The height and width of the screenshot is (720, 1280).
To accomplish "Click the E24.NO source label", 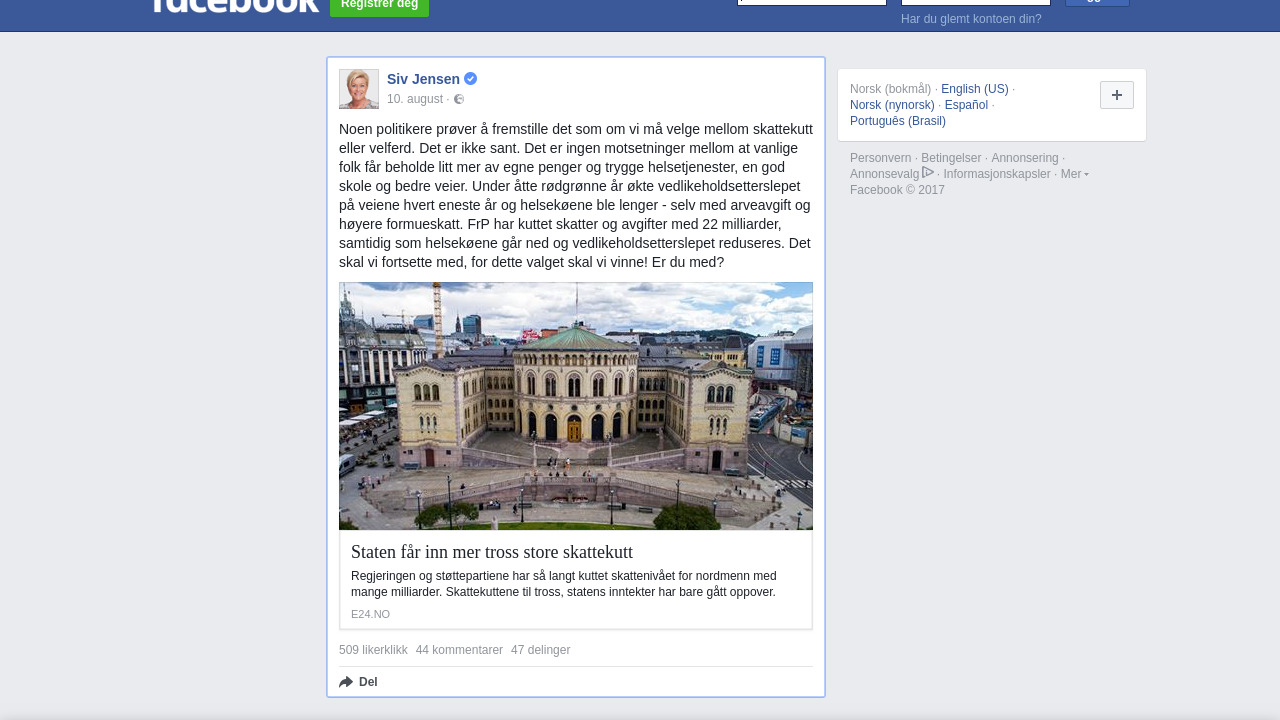I will tap(370, 614).
